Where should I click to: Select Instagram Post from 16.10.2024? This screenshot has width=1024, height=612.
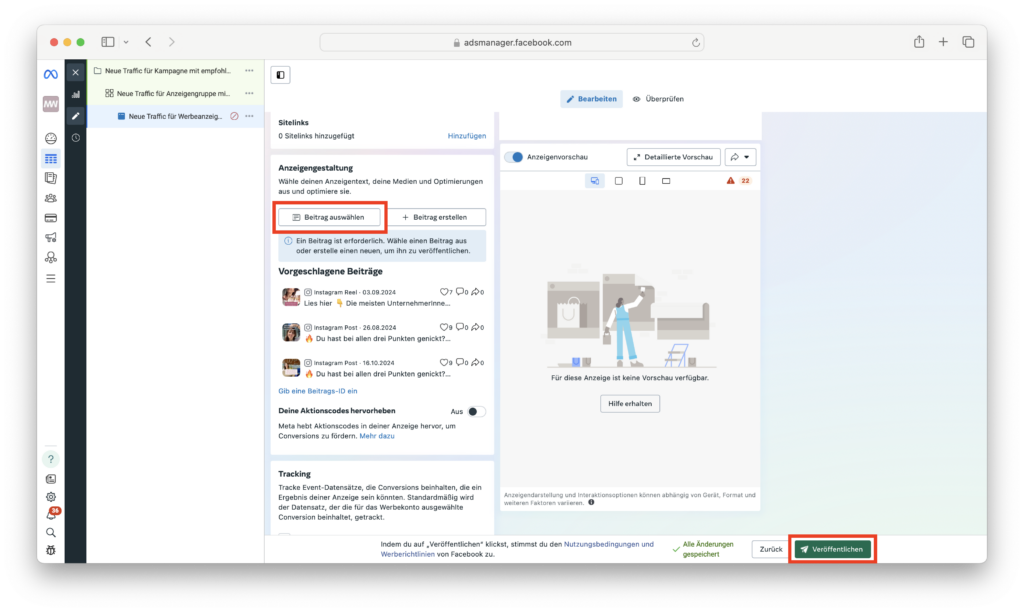(383, 368)
